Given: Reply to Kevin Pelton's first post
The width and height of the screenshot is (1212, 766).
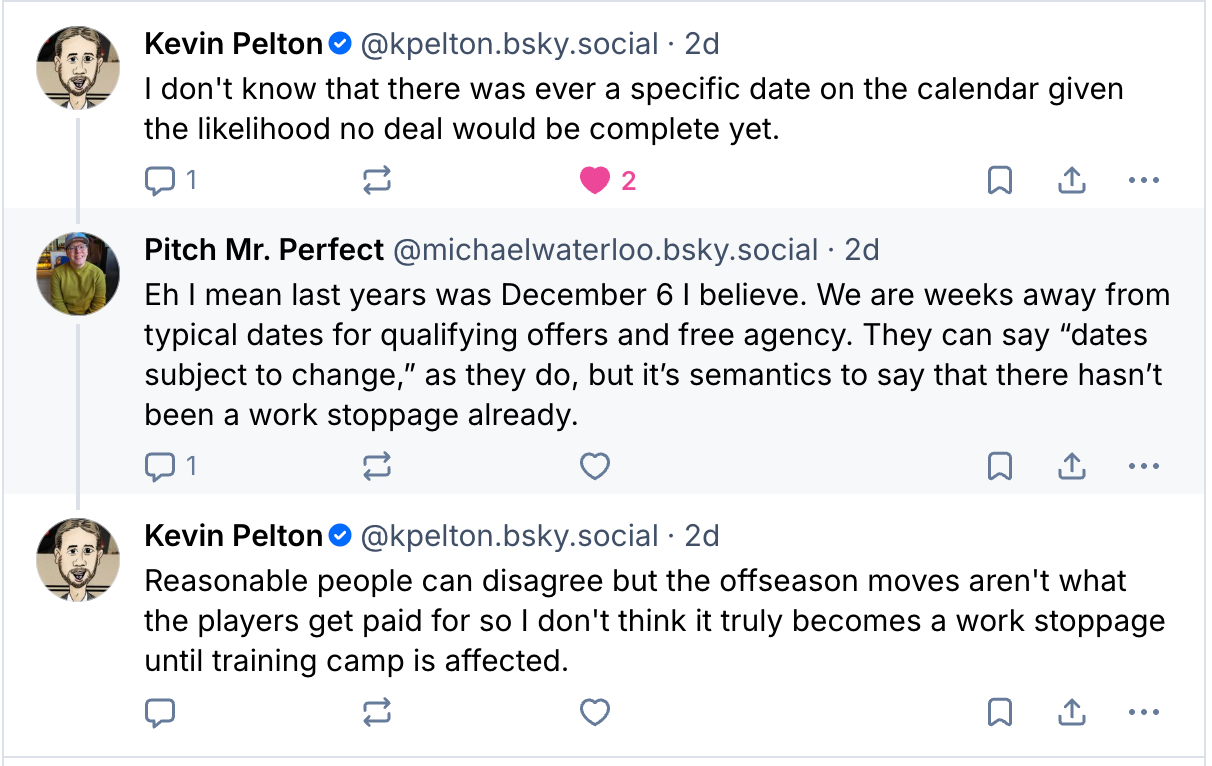Looking at the screenshot, I should coord(161,181).
